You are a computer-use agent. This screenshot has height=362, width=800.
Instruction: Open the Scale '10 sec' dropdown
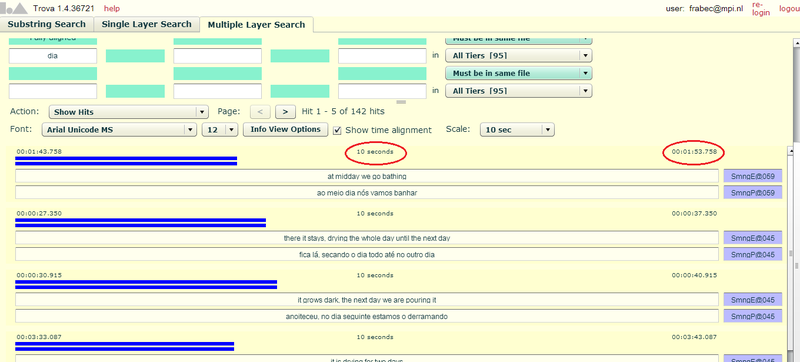(517, 130)
